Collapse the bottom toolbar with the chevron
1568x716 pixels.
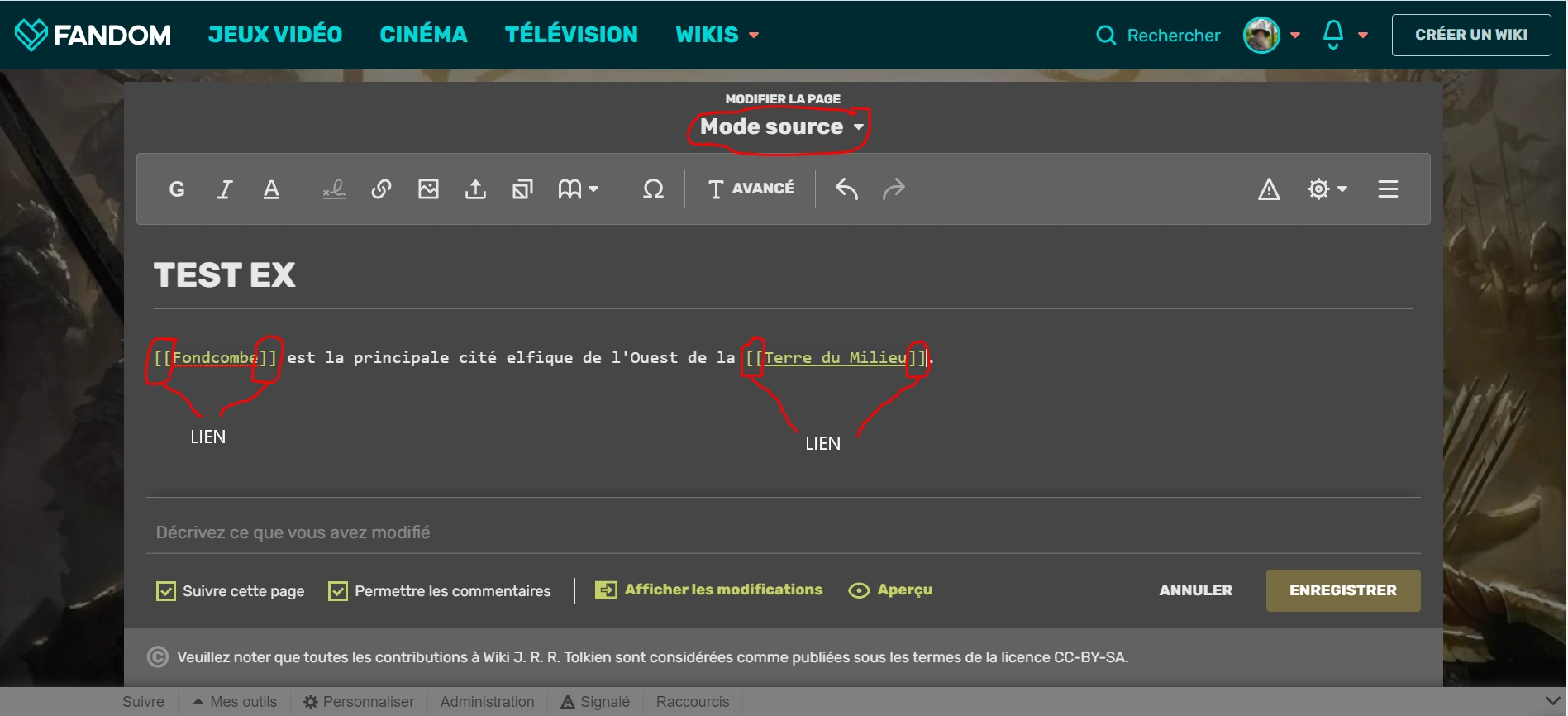click(1552, 701)
